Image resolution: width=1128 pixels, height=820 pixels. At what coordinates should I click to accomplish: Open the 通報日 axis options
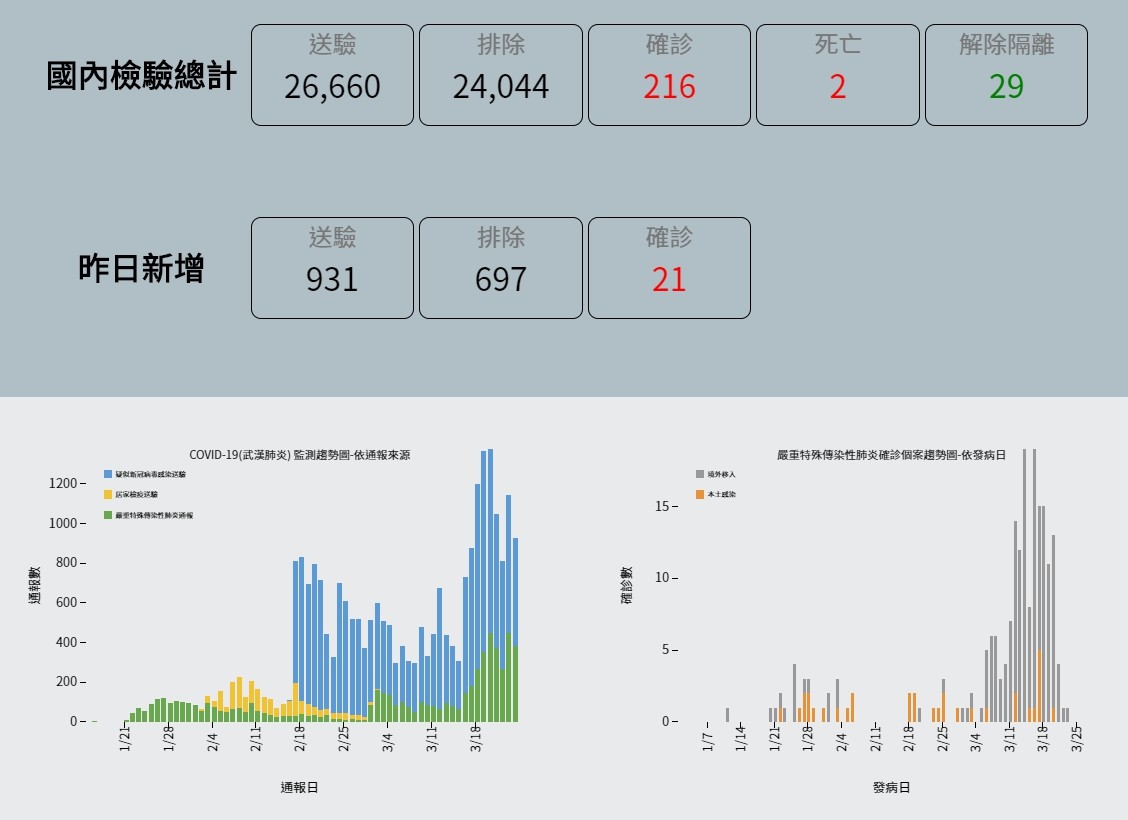point(300,787)
